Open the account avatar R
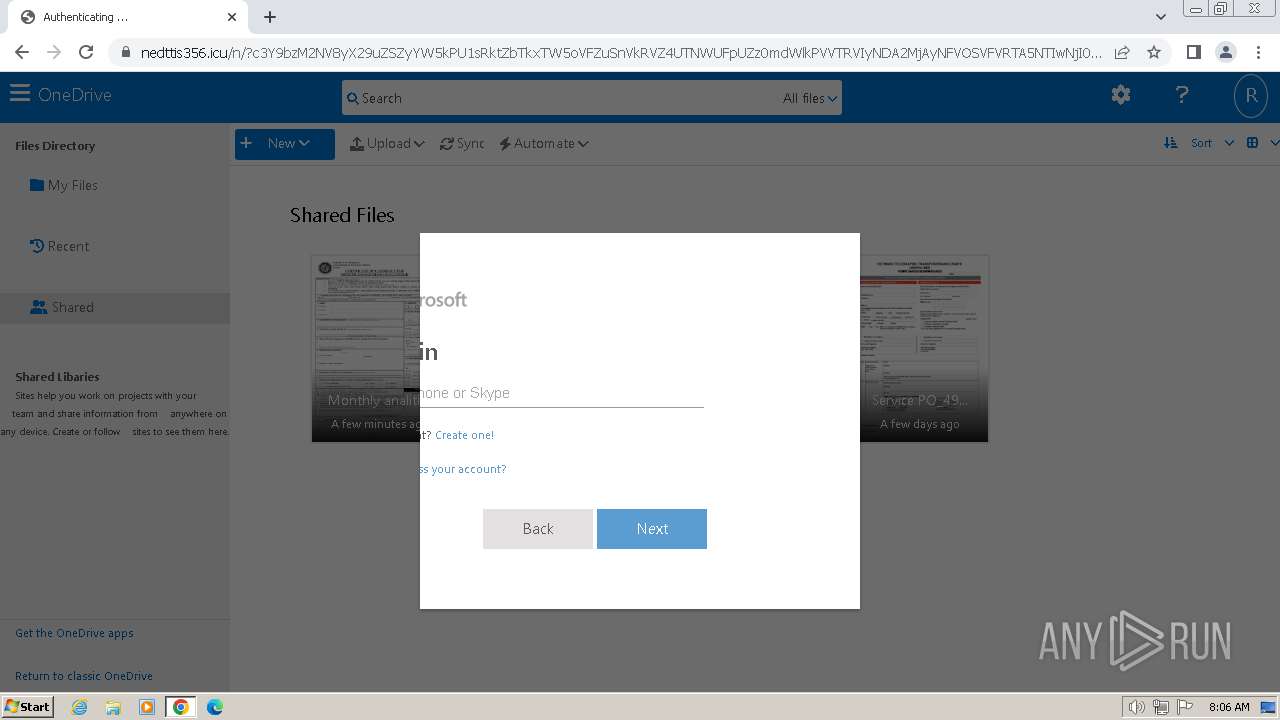1280x720 pixels. 1250,96
